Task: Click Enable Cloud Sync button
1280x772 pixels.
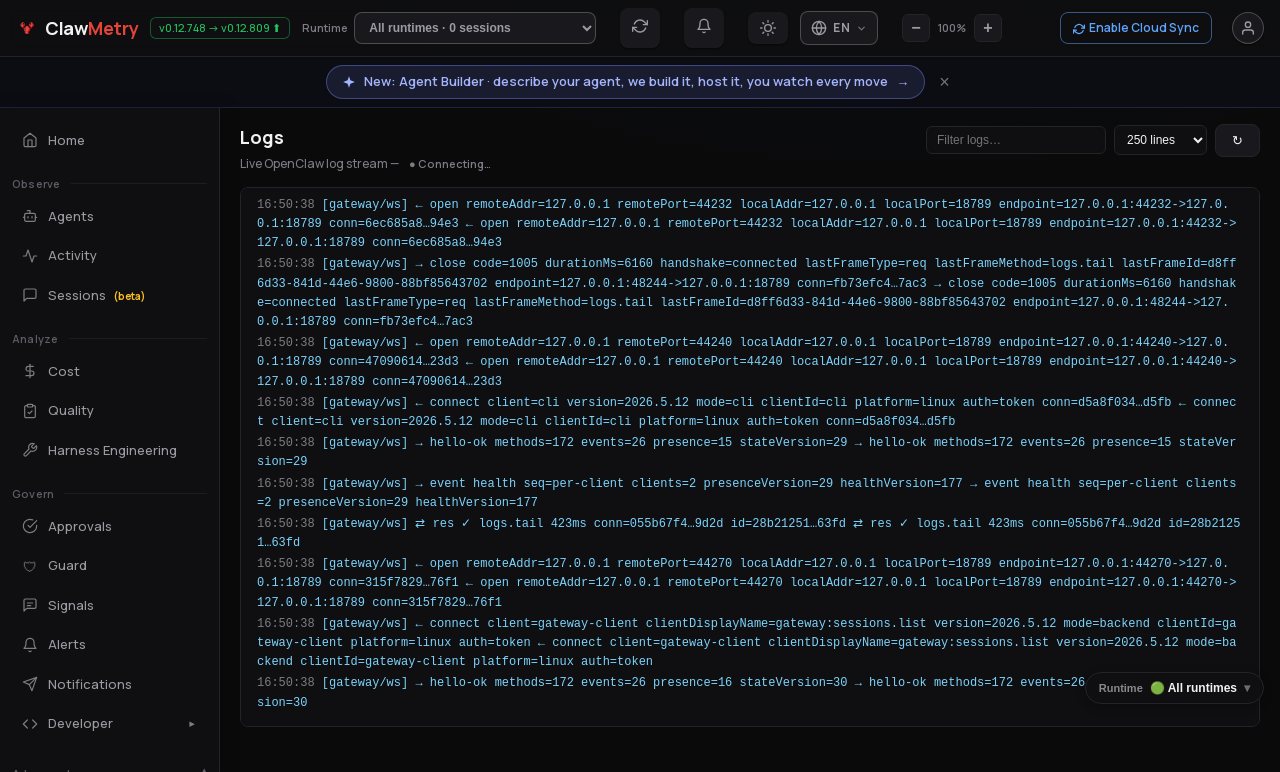Action: pos(1136,28)
